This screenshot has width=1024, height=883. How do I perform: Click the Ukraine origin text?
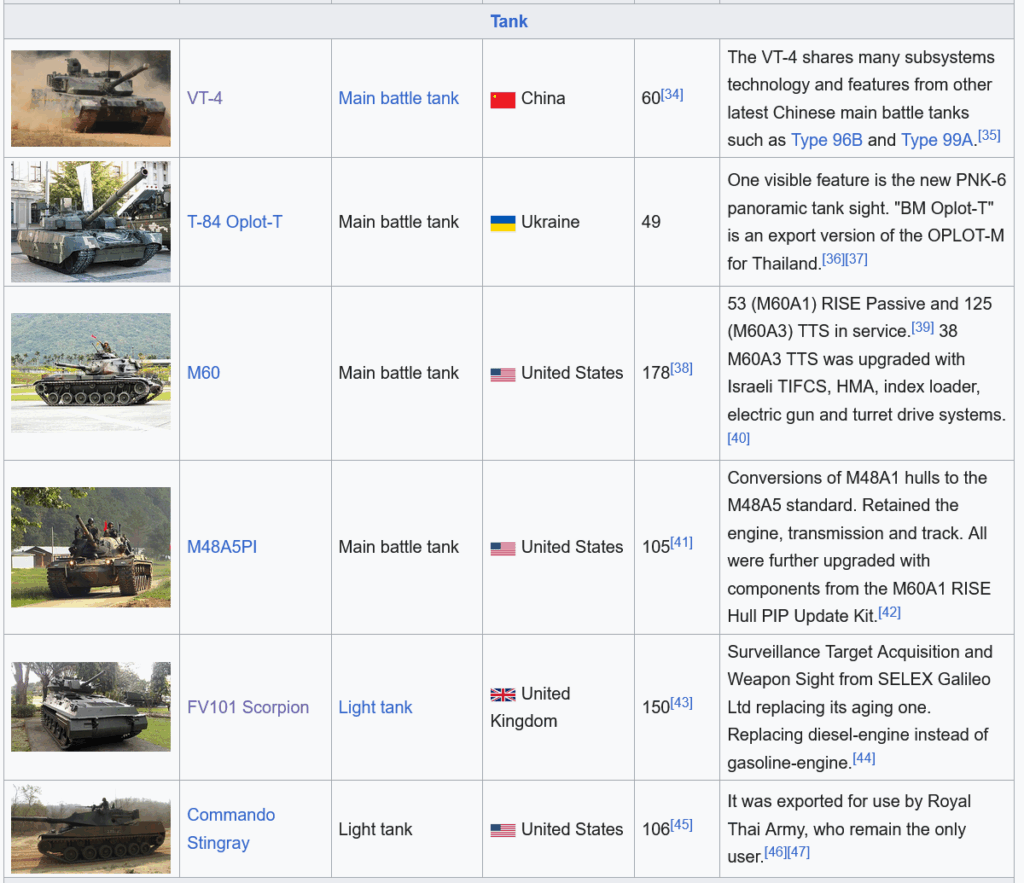[x=551, y=222]
